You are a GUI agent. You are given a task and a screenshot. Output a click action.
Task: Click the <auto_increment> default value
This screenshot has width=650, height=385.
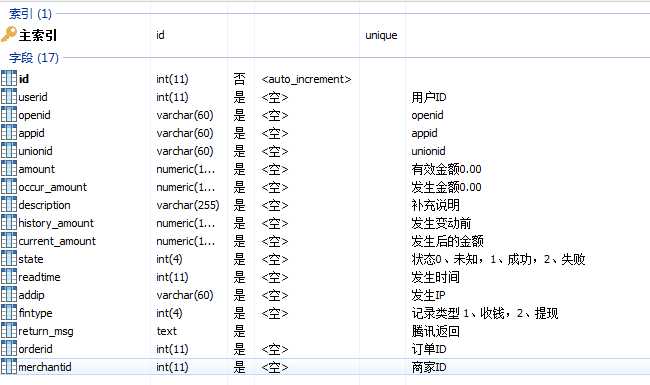pyautogui.click(x=306, y=79)
